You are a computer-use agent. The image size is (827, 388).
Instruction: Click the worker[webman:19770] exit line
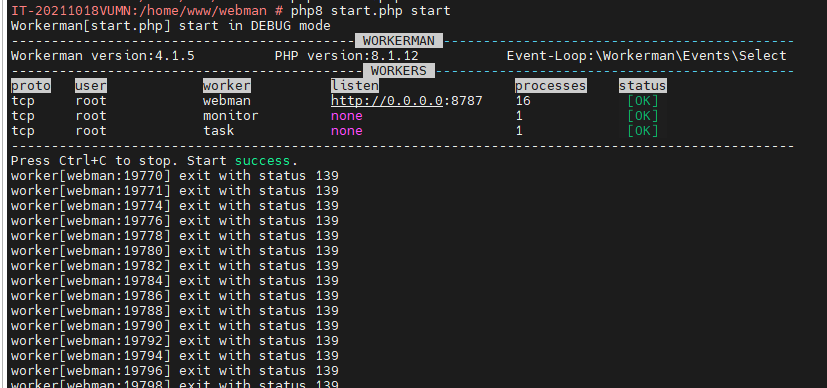(x=175, y=176)
